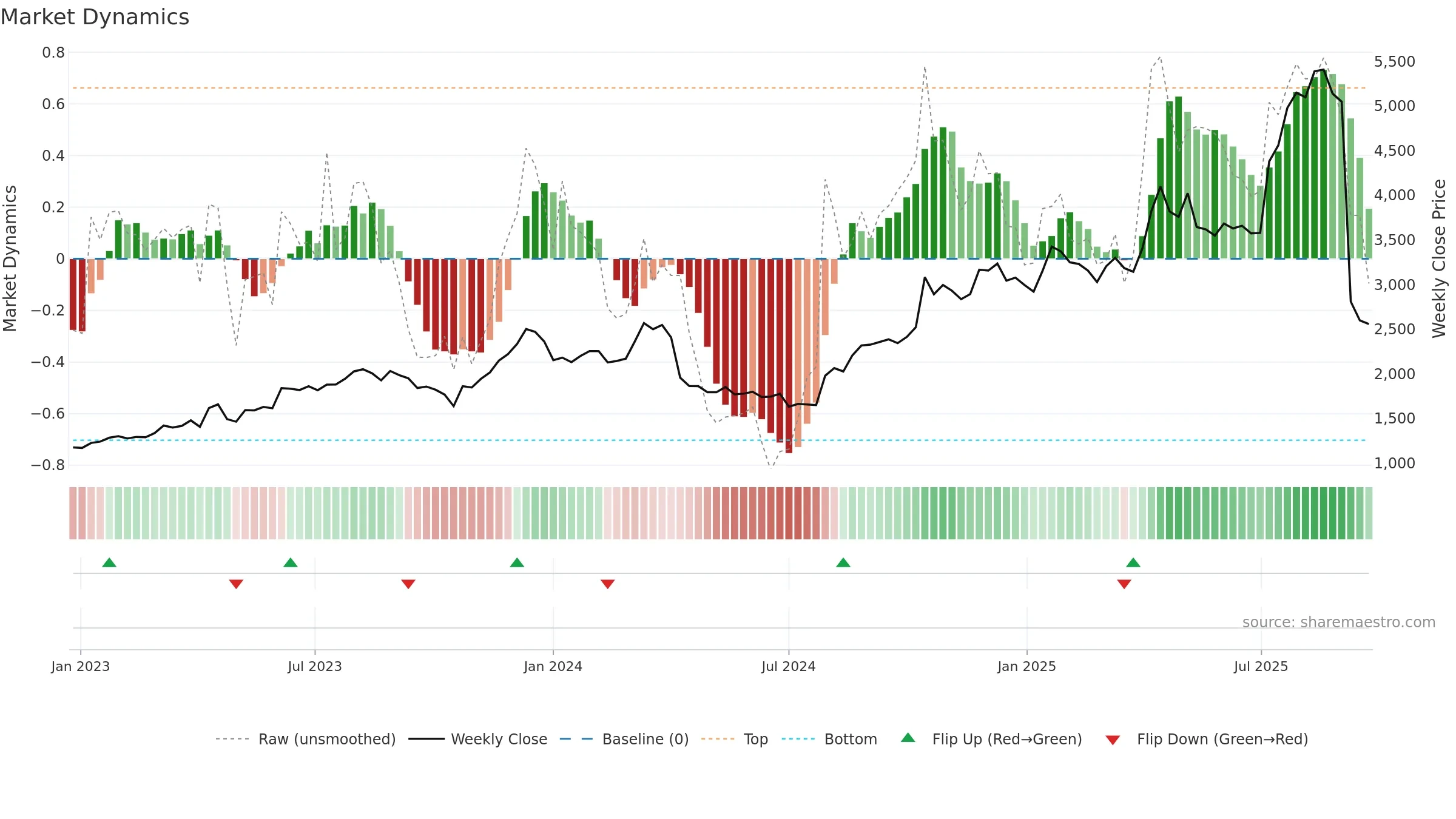Click the Flip Up marker before Jan 2024
Viewport: 1456px width, 819px height.
(517, 562)
